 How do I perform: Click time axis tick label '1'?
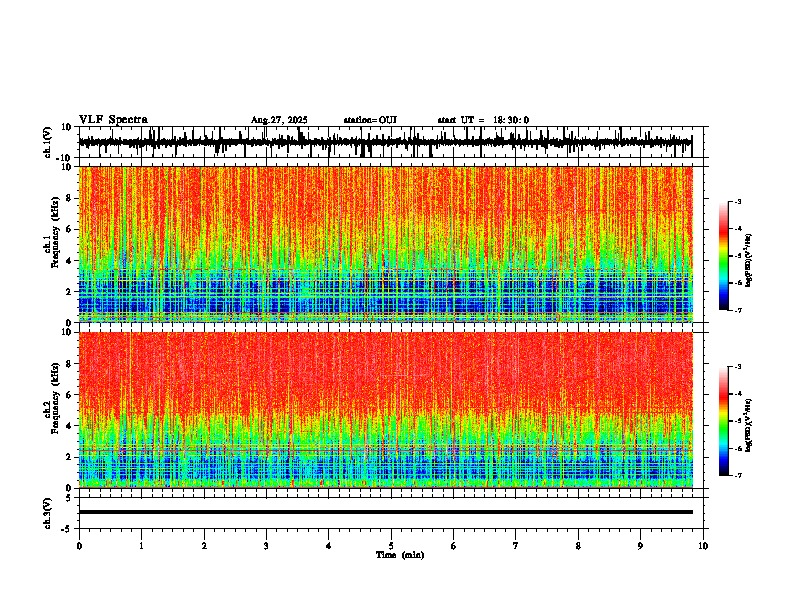click(x=141, y=546)
